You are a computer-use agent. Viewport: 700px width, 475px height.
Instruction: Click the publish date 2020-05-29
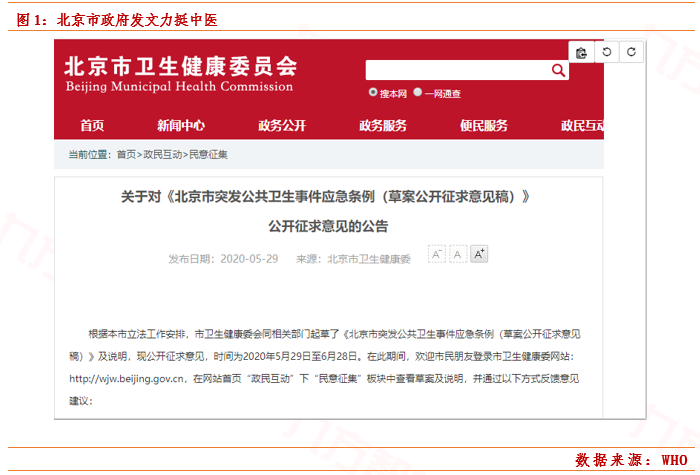[249, 259]
